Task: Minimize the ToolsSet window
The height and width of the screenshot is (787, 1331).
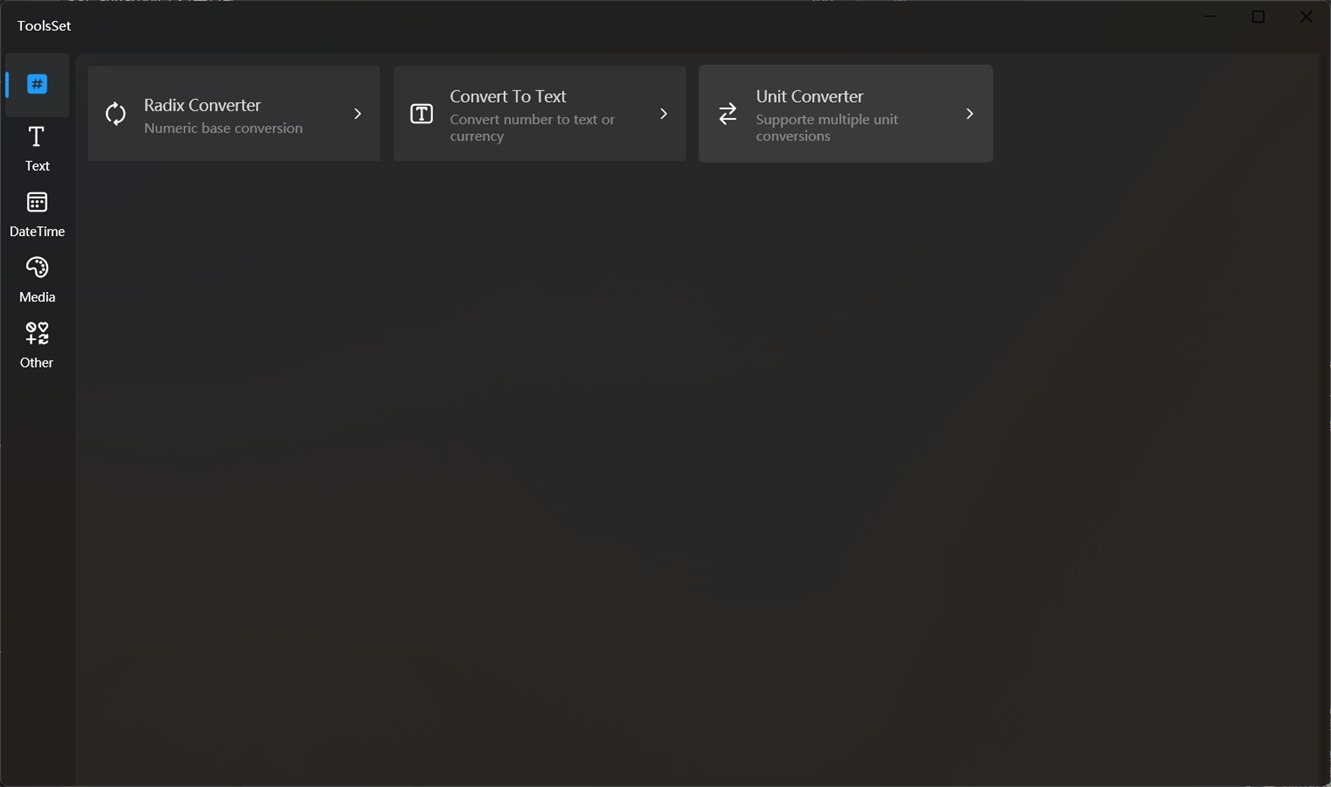Action: (x=1210, y=17)
